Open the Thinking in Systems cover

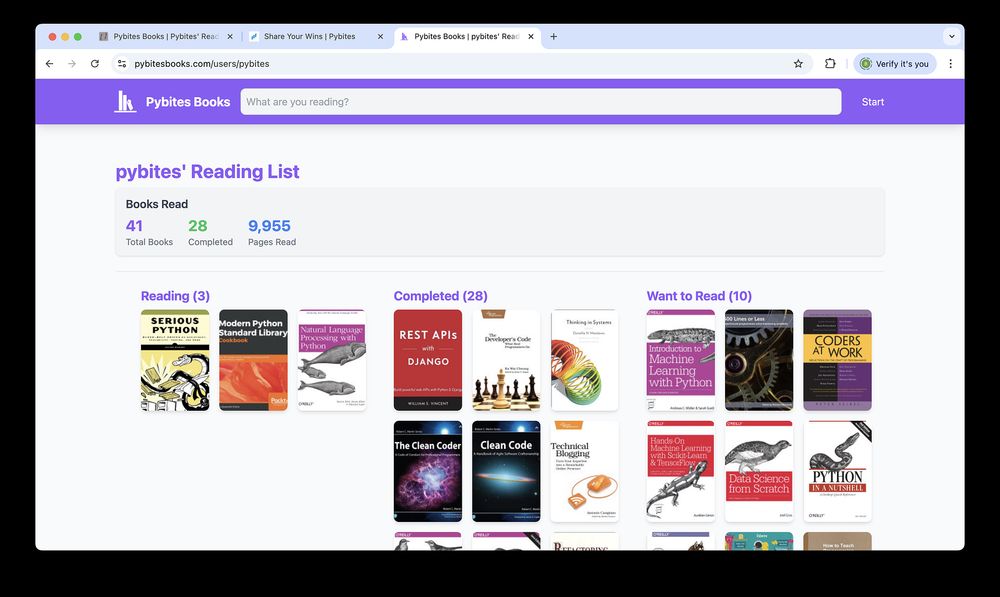(585, 360)
